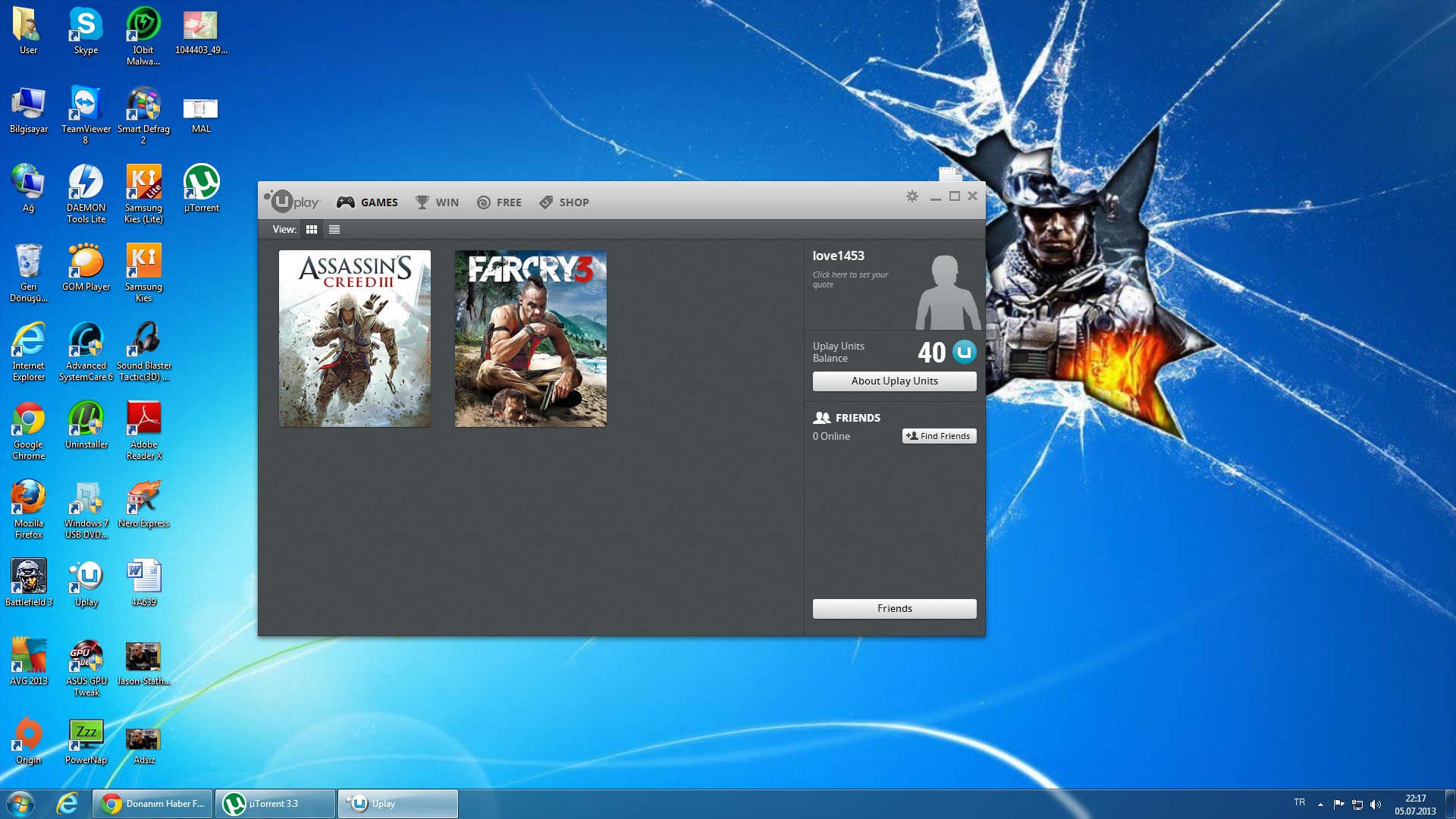Screen dimensions: 1456x819
Task: Open the GAMES tab
Action: click(x=368, y=202)
